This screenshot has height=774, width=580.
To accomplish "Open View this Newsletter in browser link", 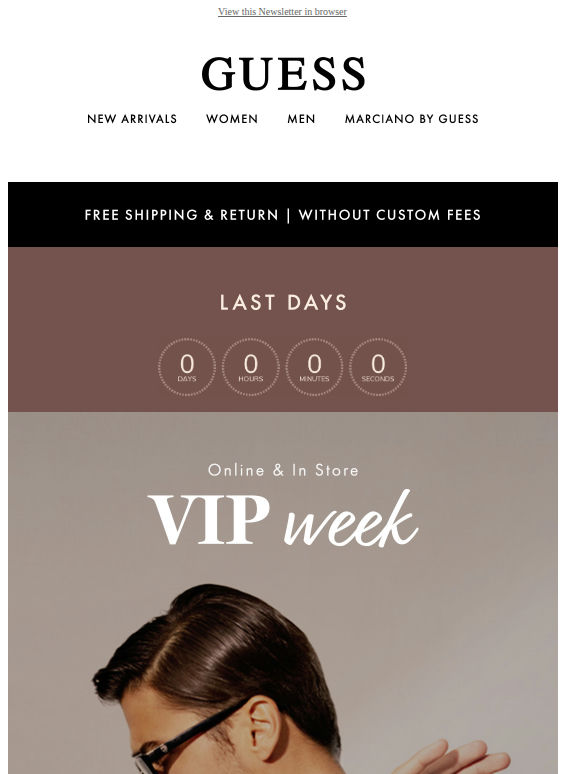I will tap(282, 11).
